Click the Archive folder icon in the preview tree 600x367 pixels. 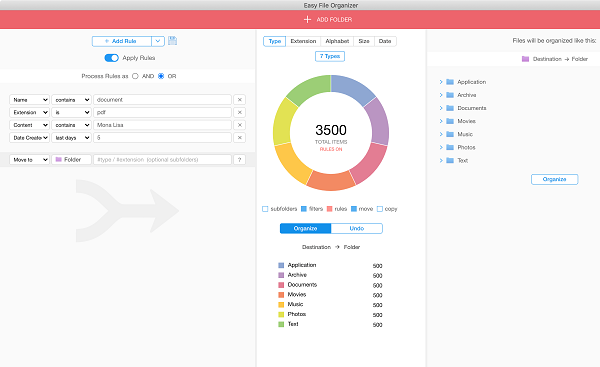point(450,95)
